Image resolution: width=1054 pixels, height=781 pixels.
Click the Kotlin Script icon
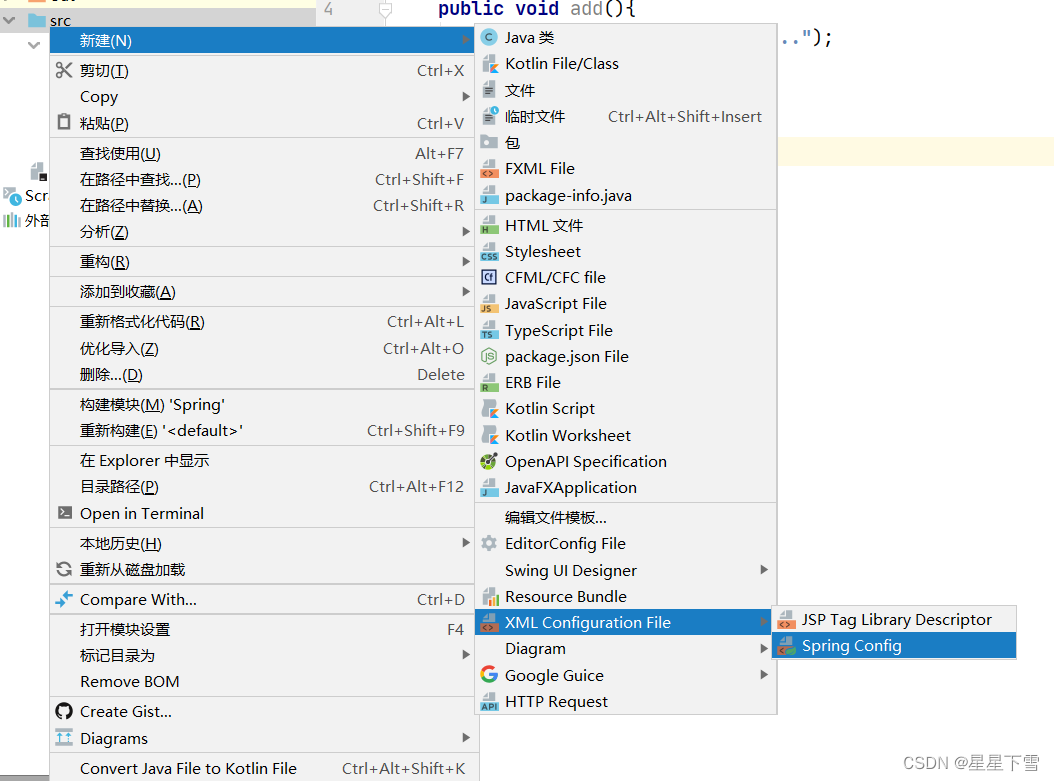point(489,409)
